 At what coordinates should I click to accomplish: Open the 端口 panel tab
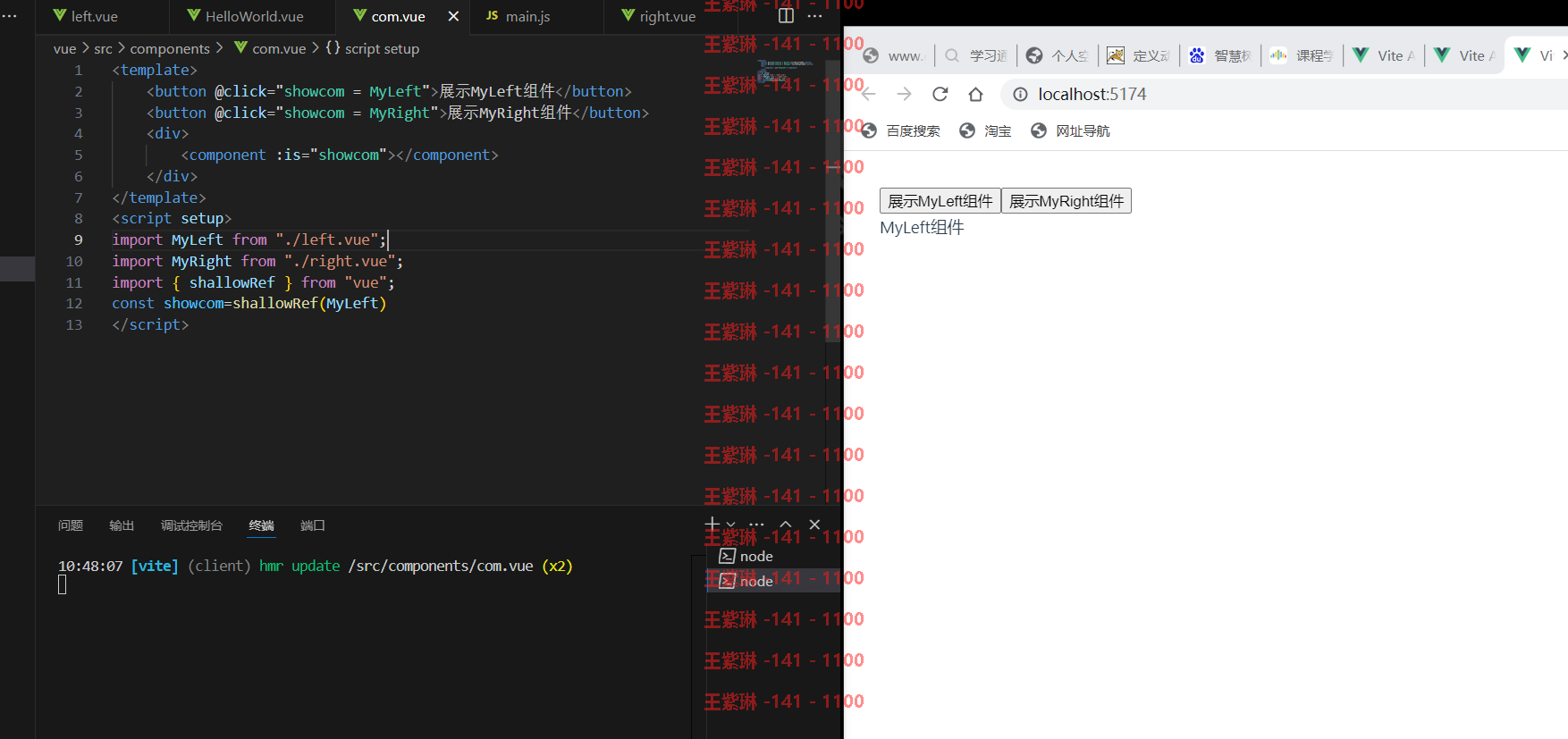pyautogui.click(x=313, y=525)
